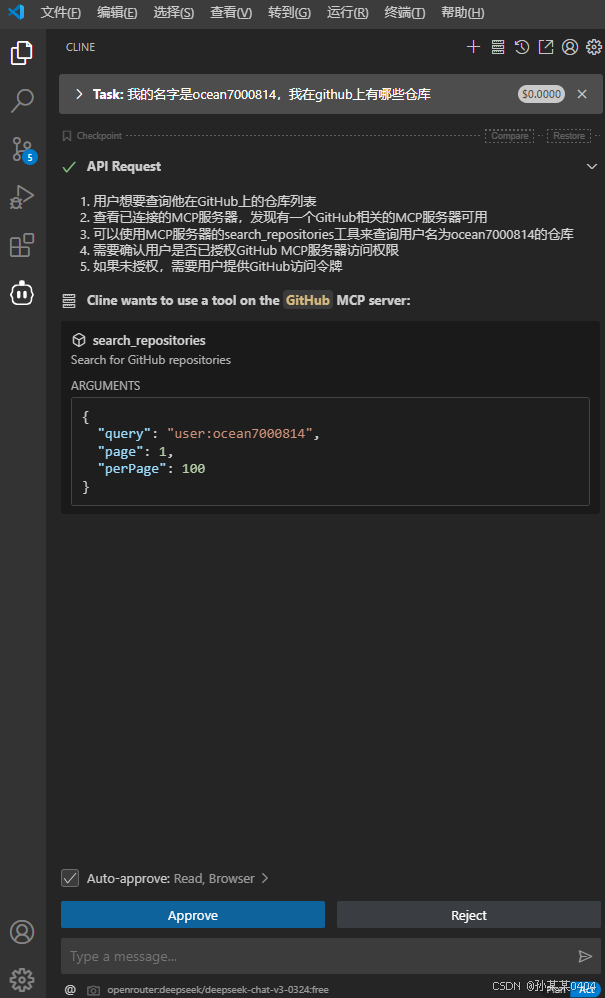Click the MCP server stack icon
Viewport: 605px width, 998px height.
click(69, 300)
